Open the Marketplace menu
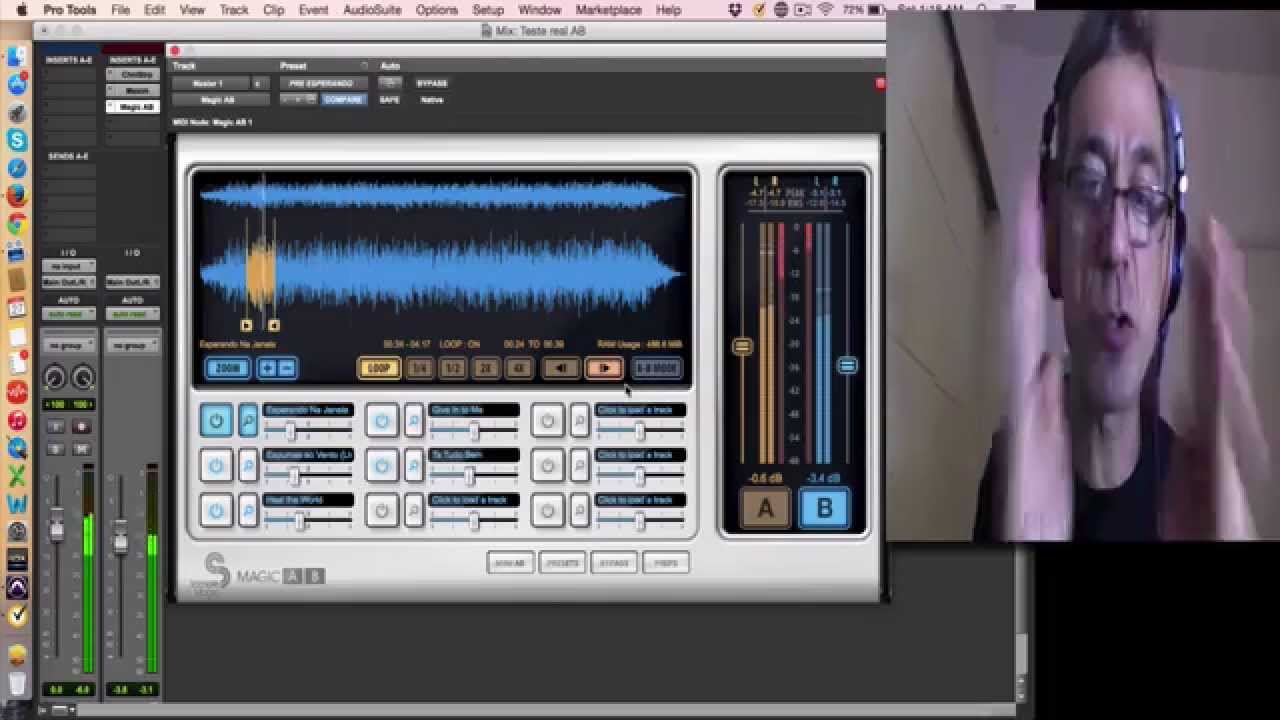 [x=608, y=10]
